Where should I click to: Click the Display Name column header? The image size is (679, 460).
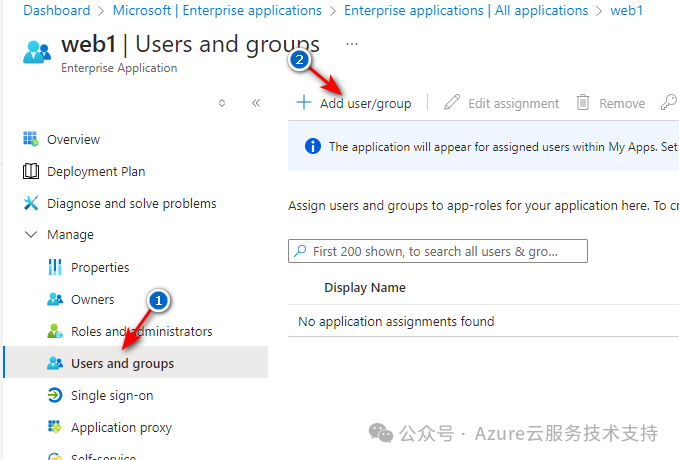(365, 288)
